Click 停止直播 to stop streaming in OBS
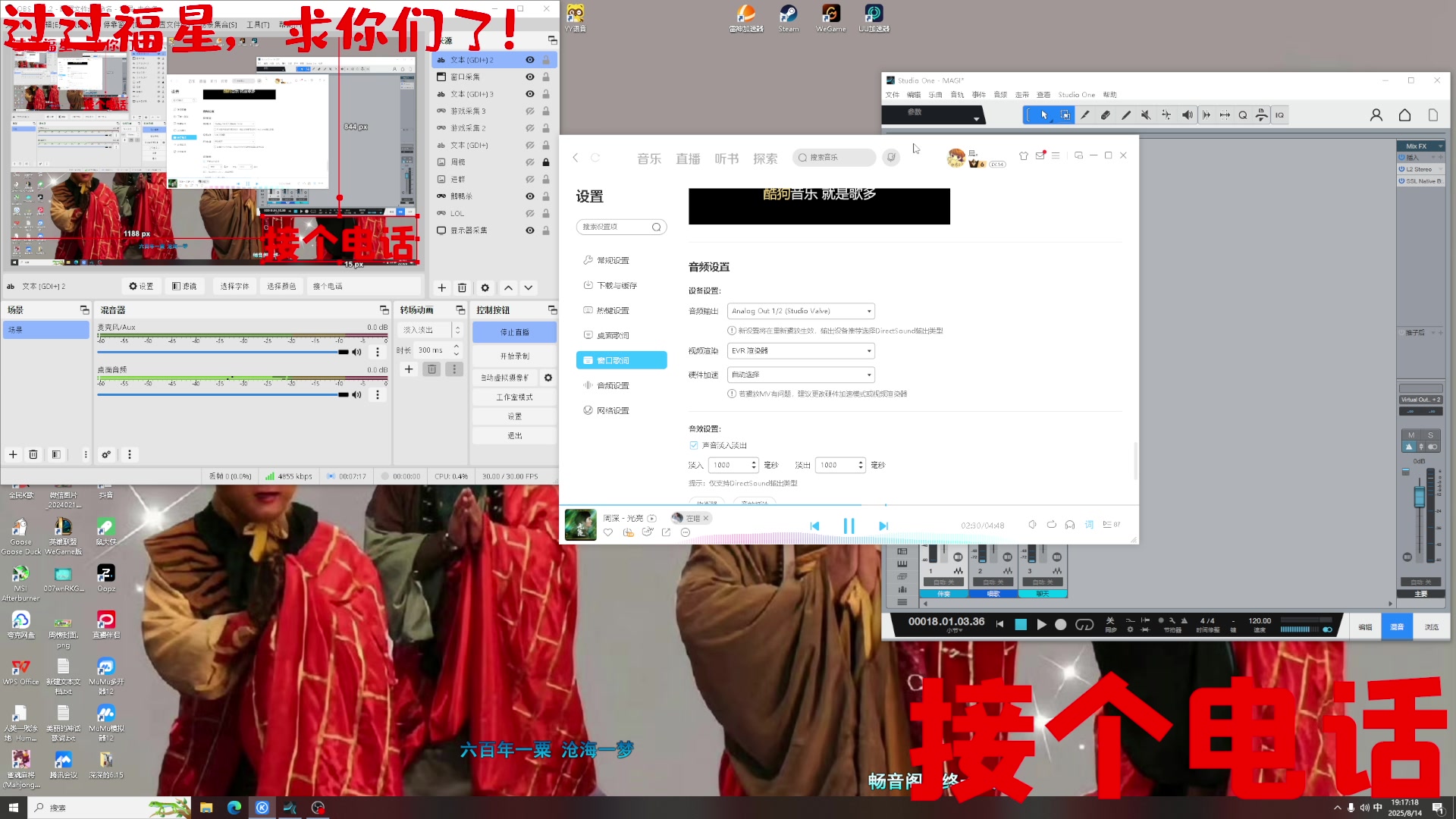The width and height of the screenshot is (1456, 819). tap(514, 331)
